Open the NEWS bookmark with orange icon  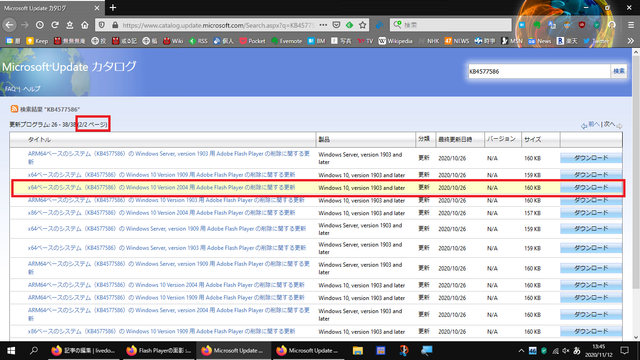[x=457, y=41]
